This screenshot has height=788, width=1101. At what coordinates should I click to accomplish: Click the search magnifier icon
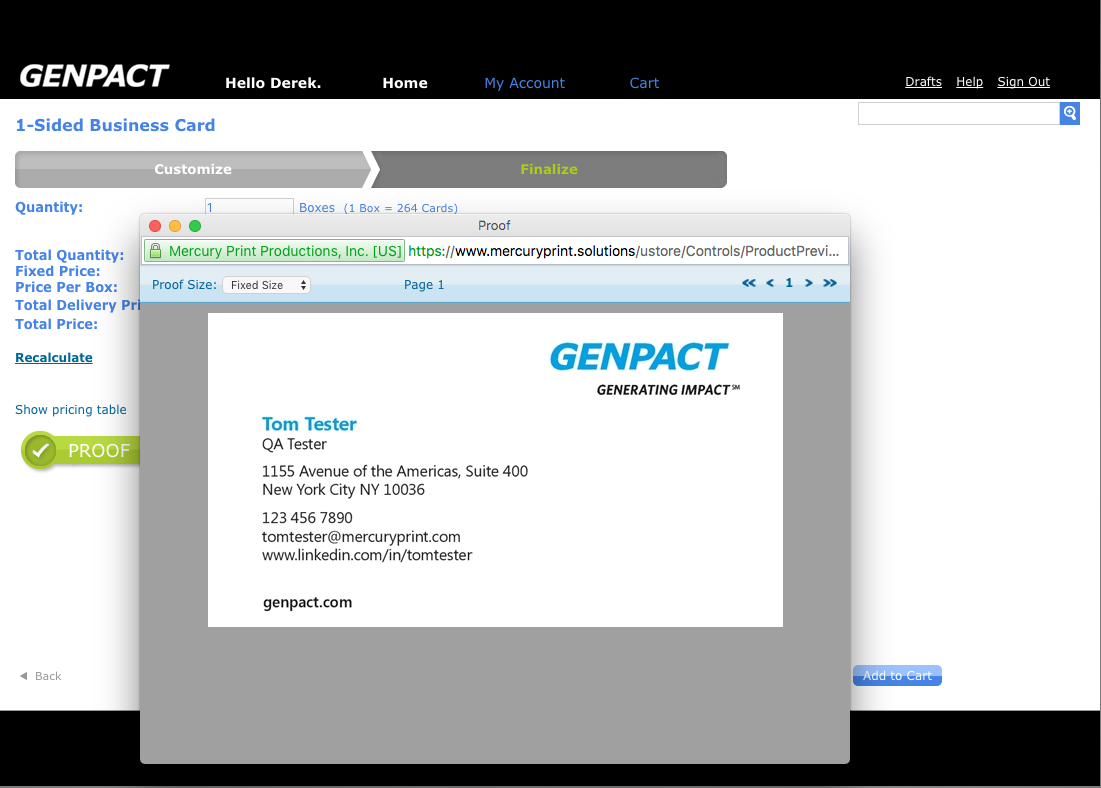pos(1069,113)
